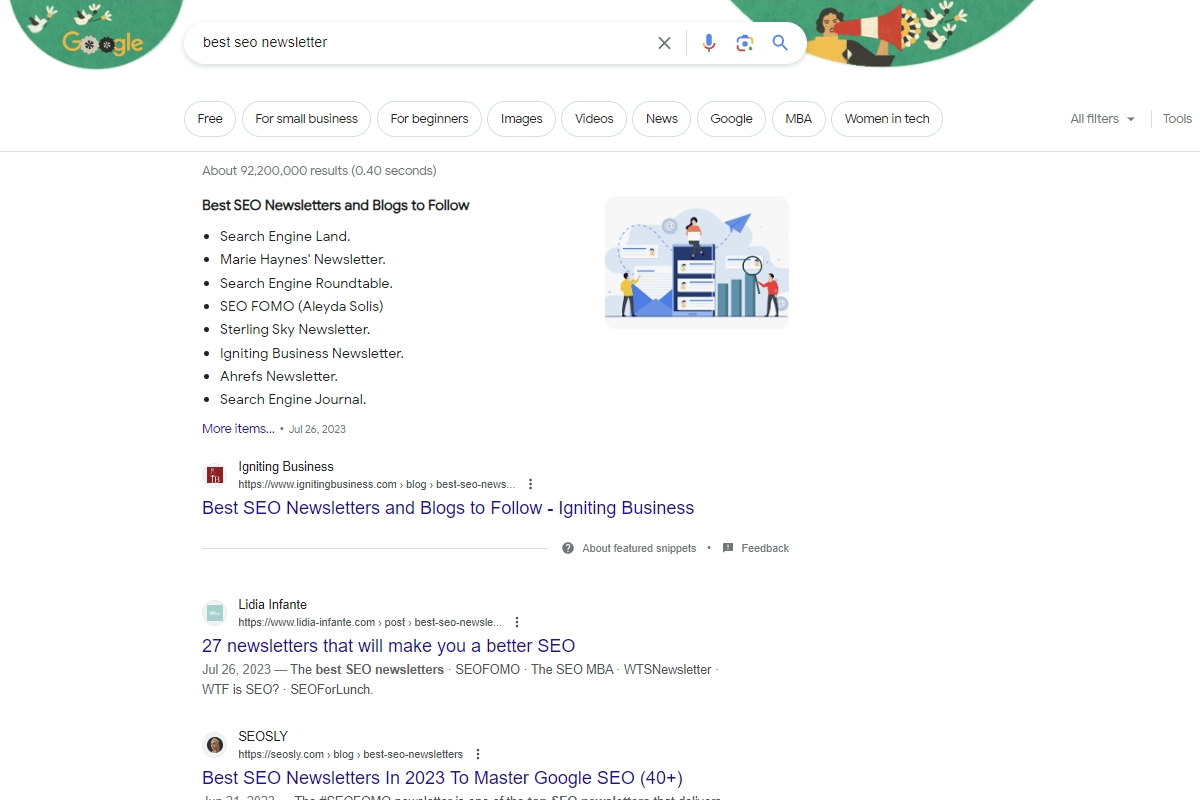Click the magnifying glass search button

point(780,43)
